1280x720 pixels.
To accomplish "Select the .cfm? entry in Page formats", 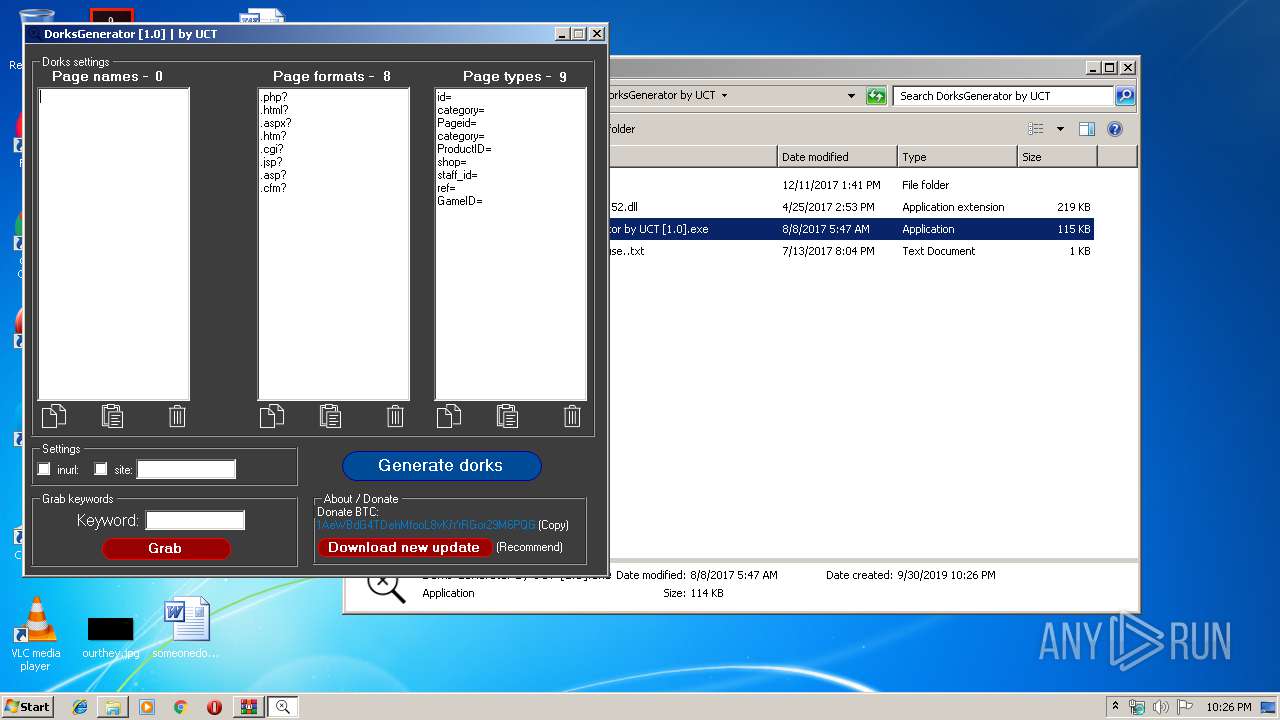I will [274, 188].
